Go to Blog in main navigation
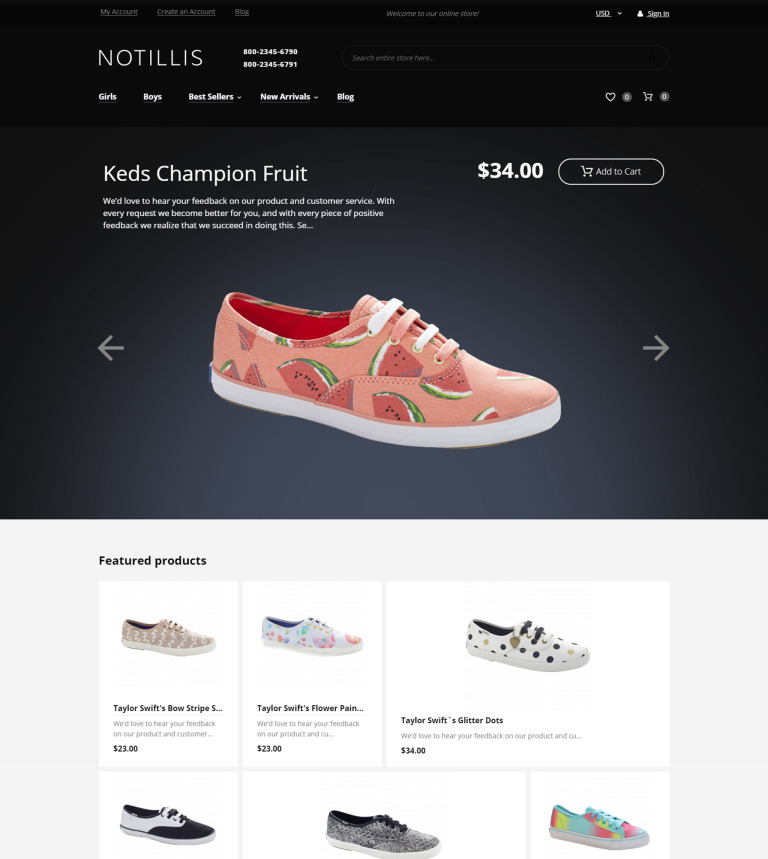The width and height of the screenshot is (768, 859). tap(345, 97)
